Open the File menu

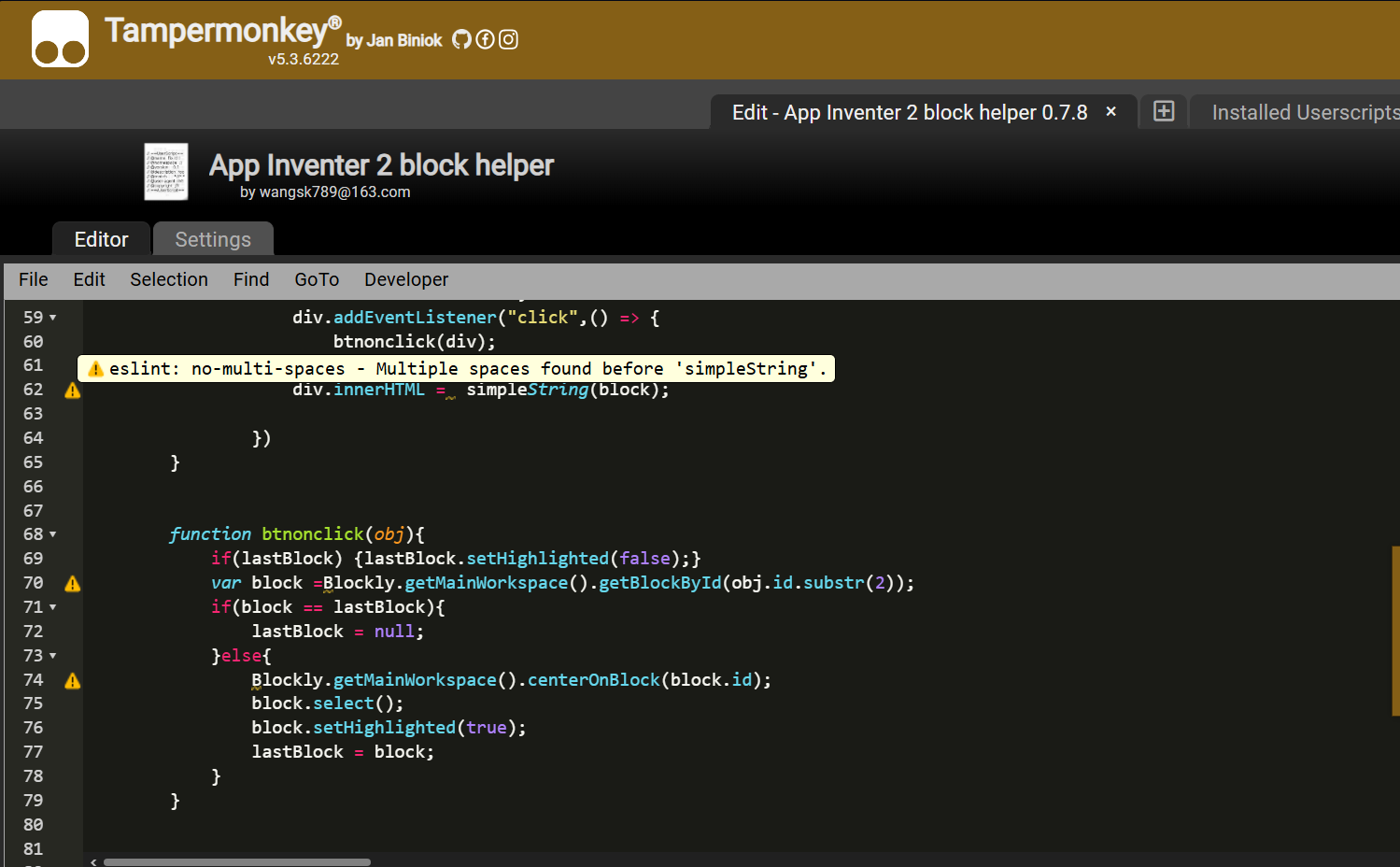(34, 279)
